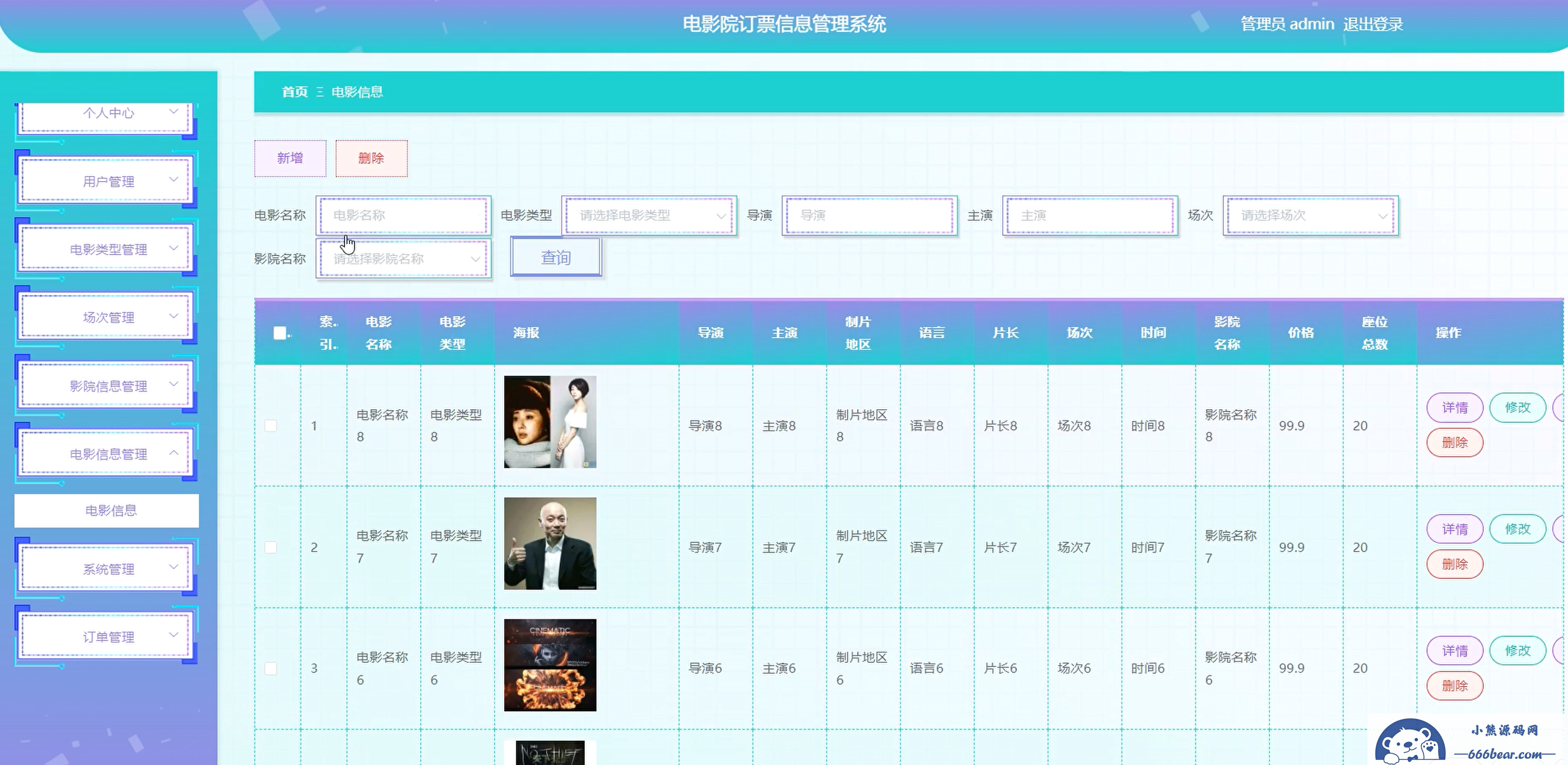Screen dimensions: 1568x765
Task: Go to 首页 in the breadcrumb
Action: pyautogui.click(x=295, y=92)
